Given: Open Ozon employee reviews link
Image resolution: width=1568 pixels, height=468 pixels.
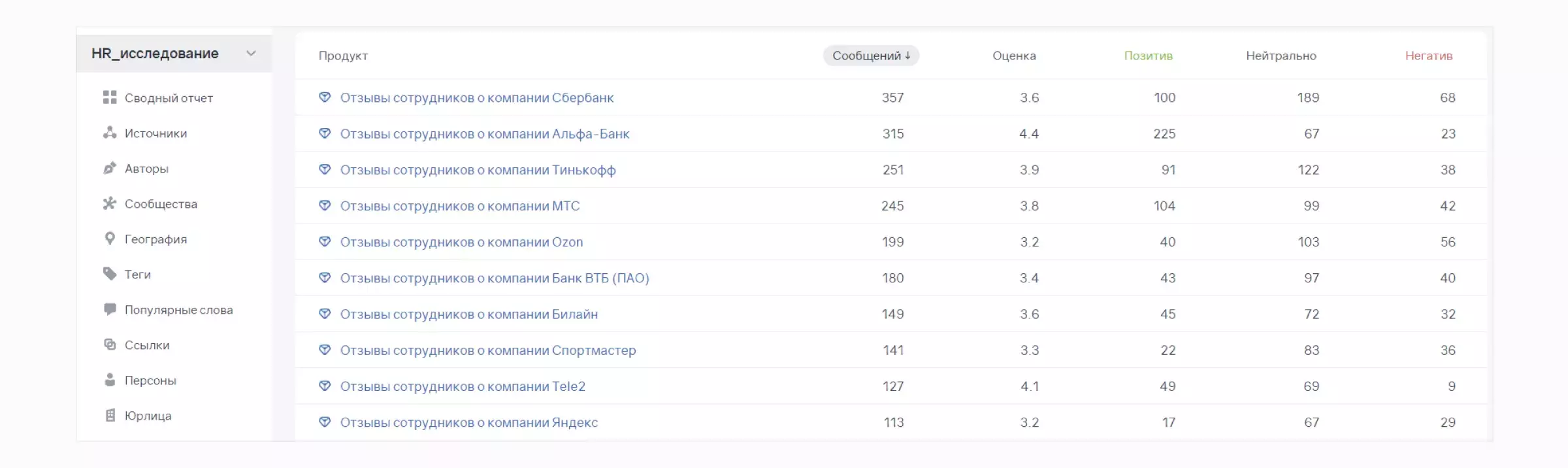Looking at the screenshot, I should click(x=461, y=242).
